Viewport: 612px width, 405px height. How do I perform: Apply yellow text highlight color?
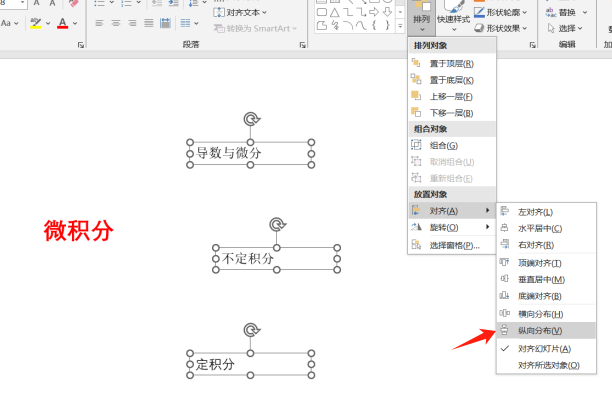click(x=36, y=23)
